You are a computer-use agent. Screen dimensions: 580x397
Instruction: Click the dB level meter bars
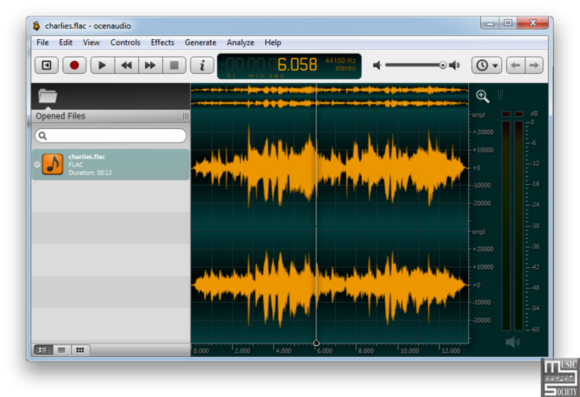[x=512, y=225]
